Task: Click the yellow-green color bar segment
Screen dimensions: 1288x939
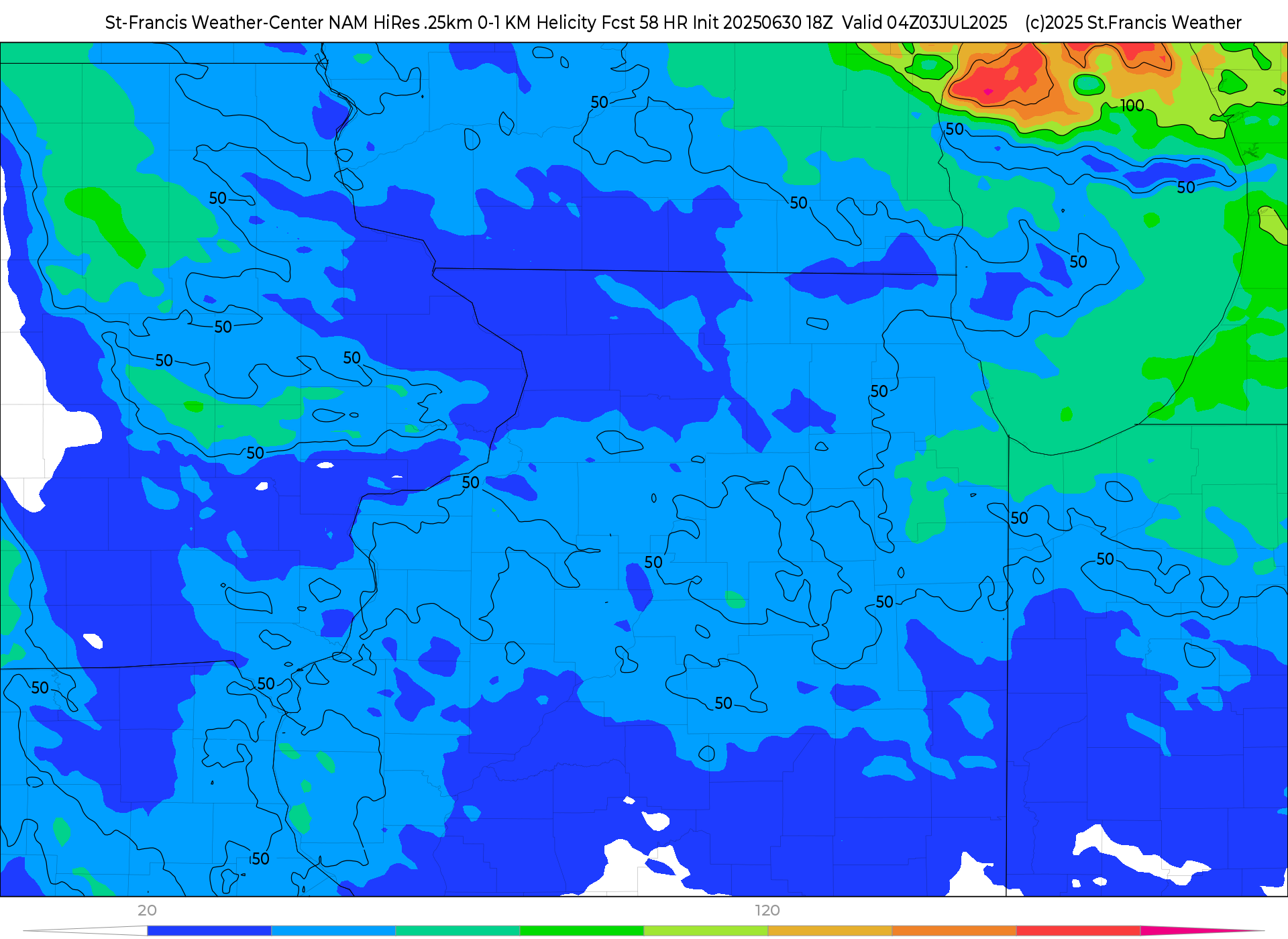Action: 706,930
